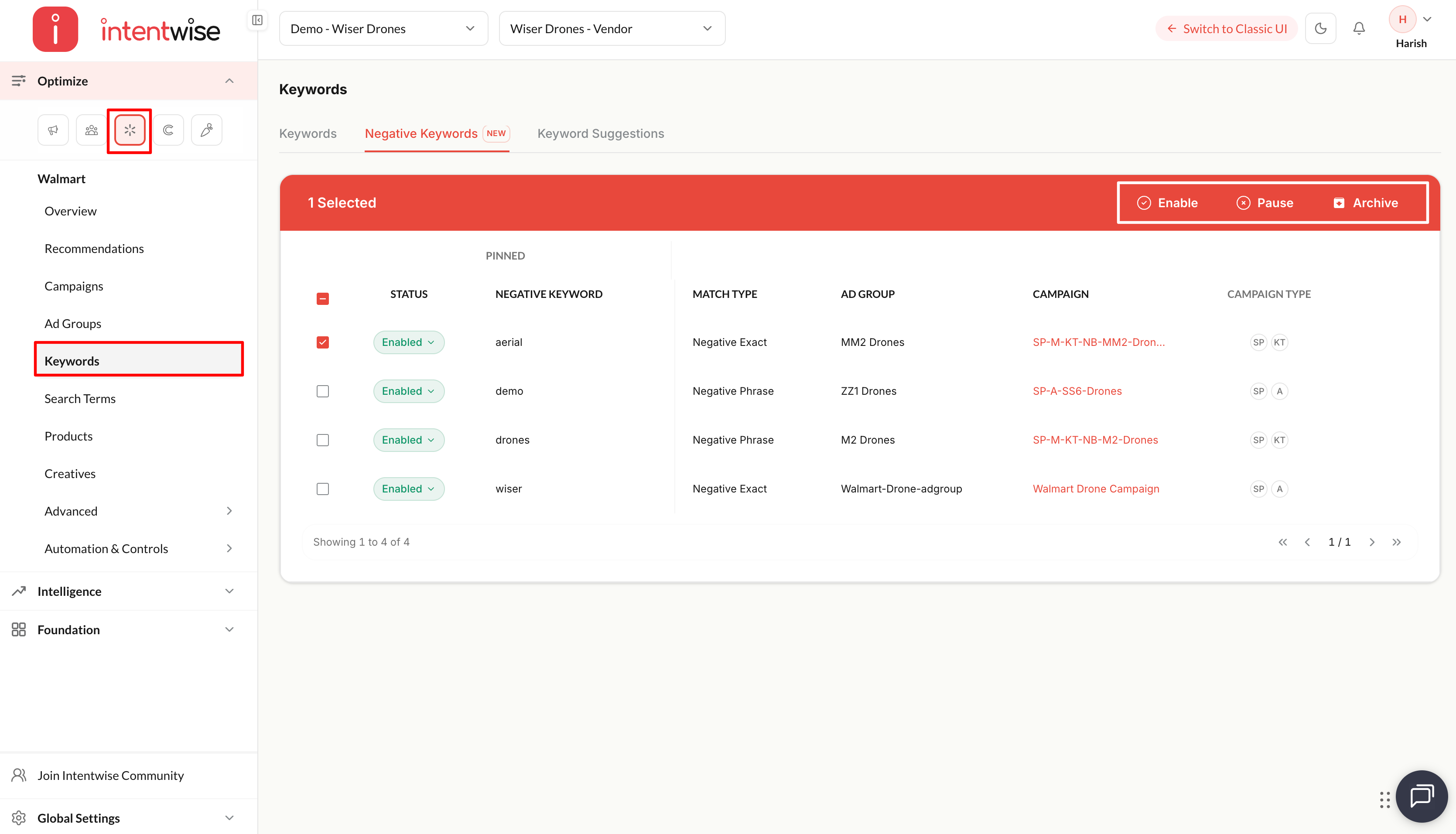Open the SP-A-SS6-Drones campaign link

click(x=1077, y=391)
